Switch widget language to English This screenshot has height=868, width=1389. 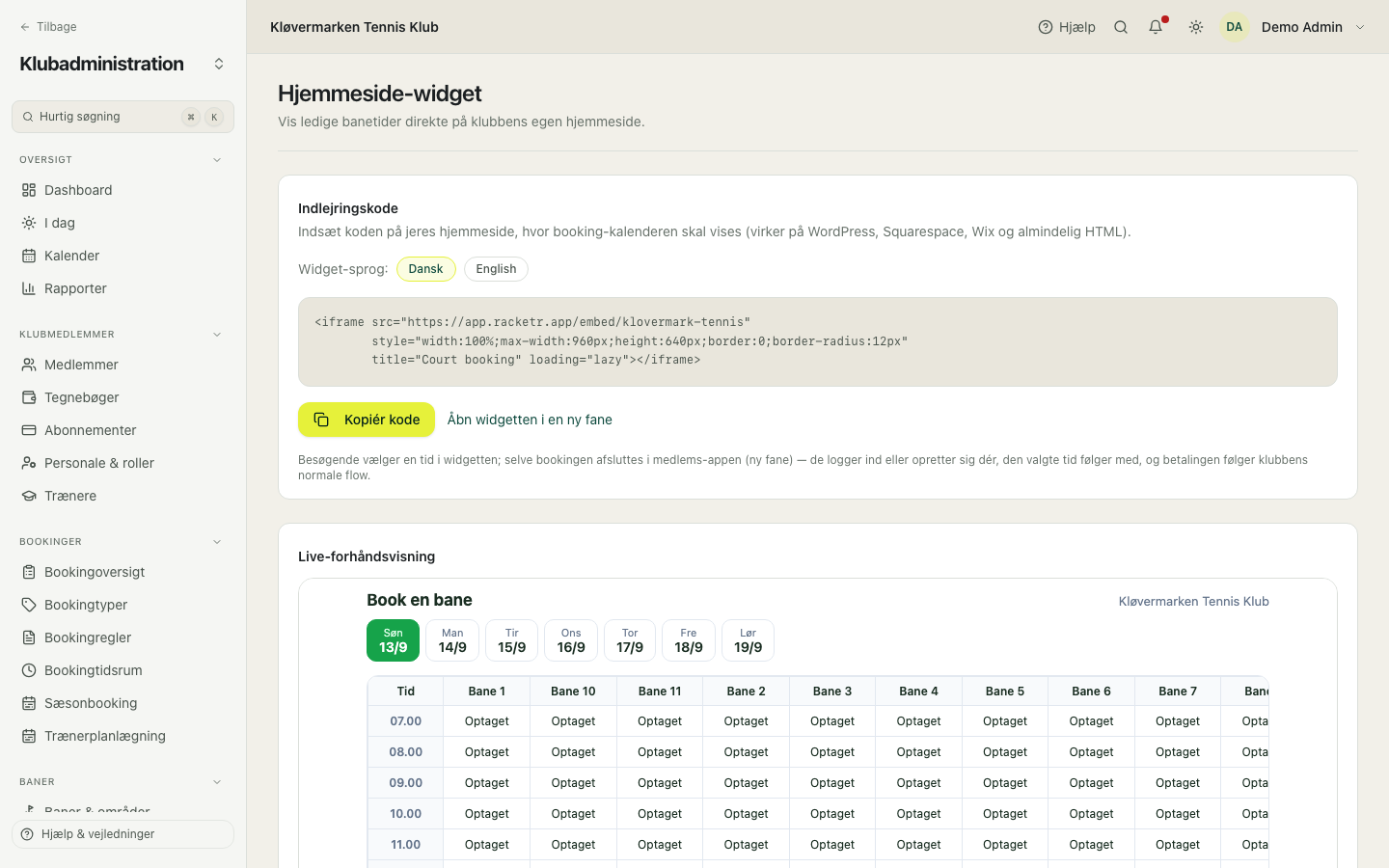click(x=496, y=269)
